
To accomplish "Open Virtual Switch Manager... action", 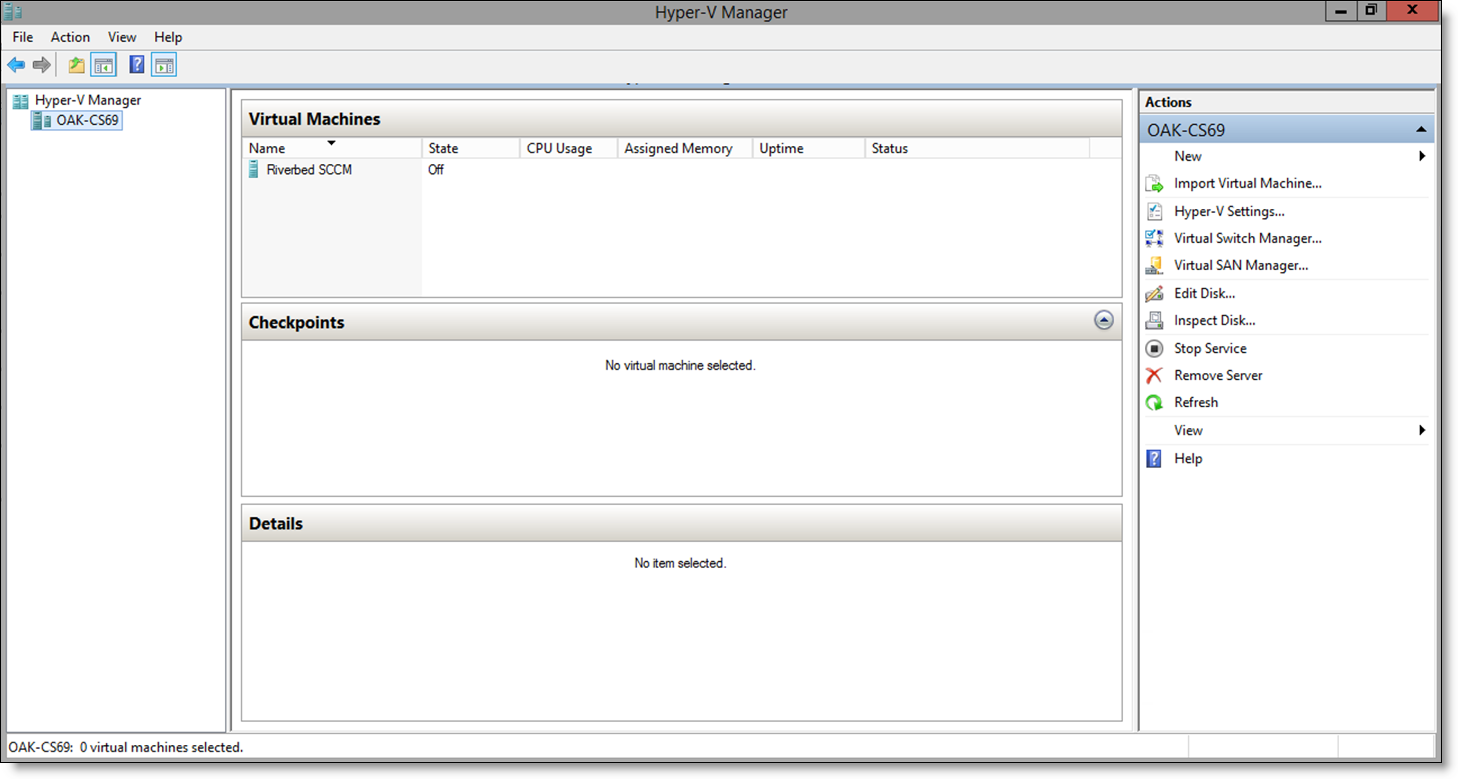I will [1248, 238].
